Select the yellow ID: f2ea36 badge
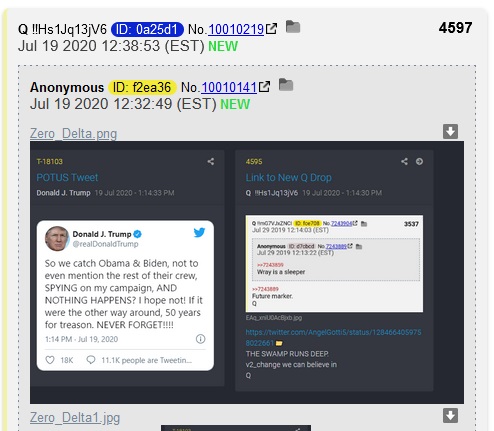This screenshot has width=494, height=431. click(x=142, y=87)
